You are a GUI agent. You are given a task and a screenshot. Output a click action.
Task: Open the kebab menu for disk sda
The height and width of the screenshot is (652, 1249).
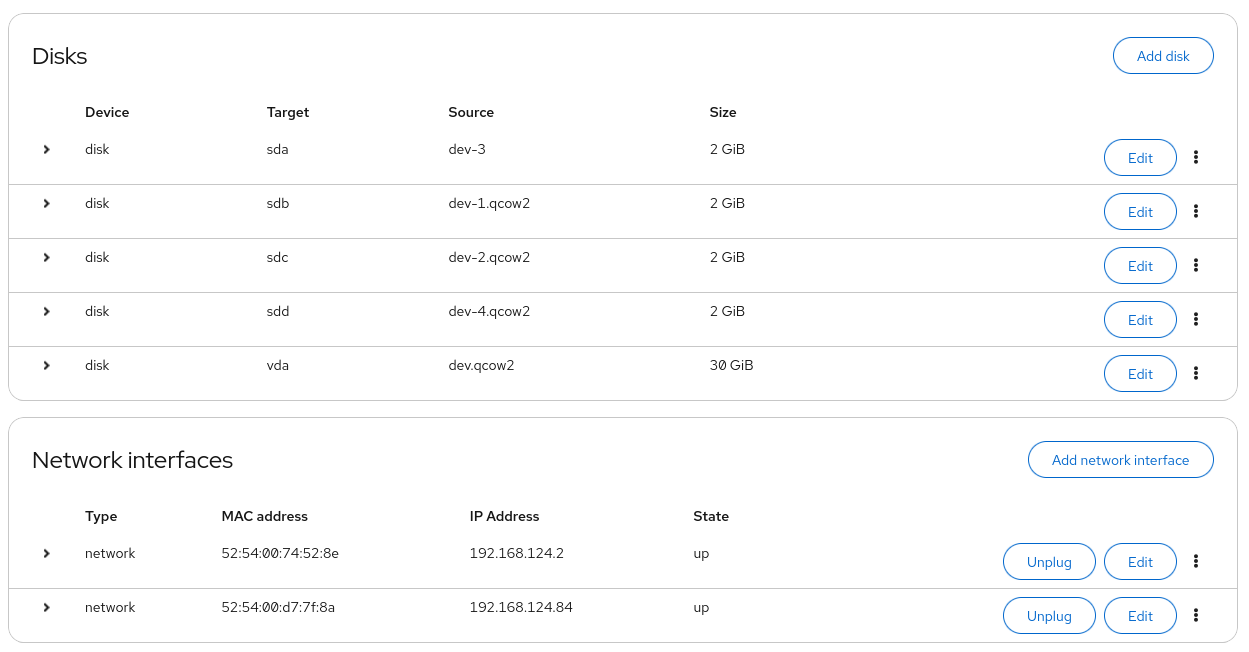click(x=1196, y=157)
